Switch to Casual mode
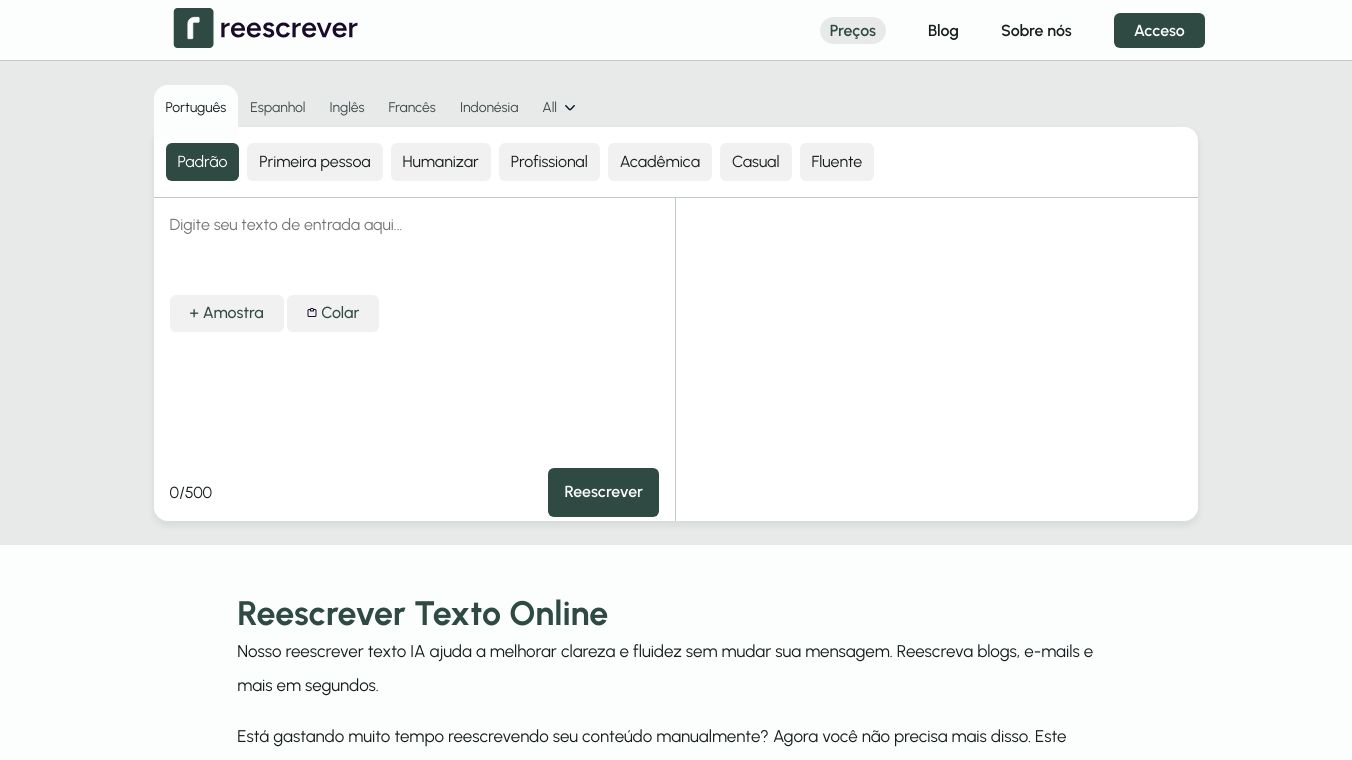The height and width of the screenshot is (760, 1352). [756, 162]
